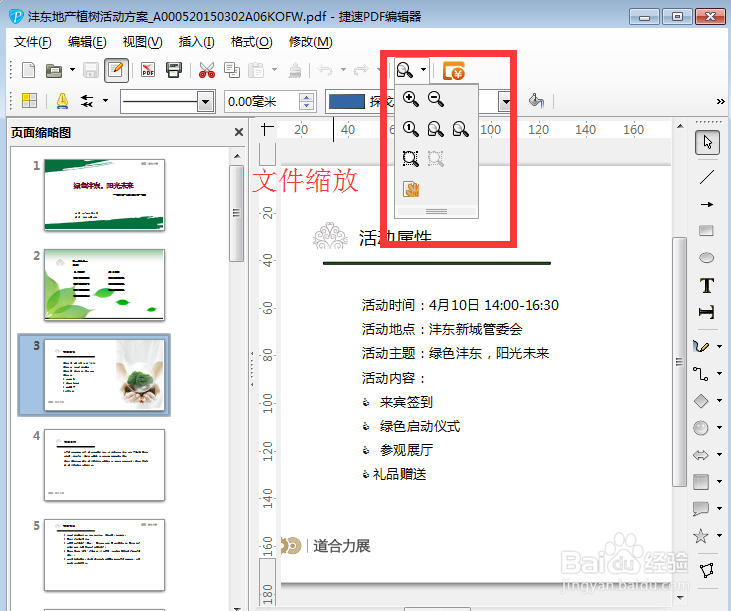The image size is (731, 611).
Task: Select the flowchart shapes tool
Action: (701, 481)
